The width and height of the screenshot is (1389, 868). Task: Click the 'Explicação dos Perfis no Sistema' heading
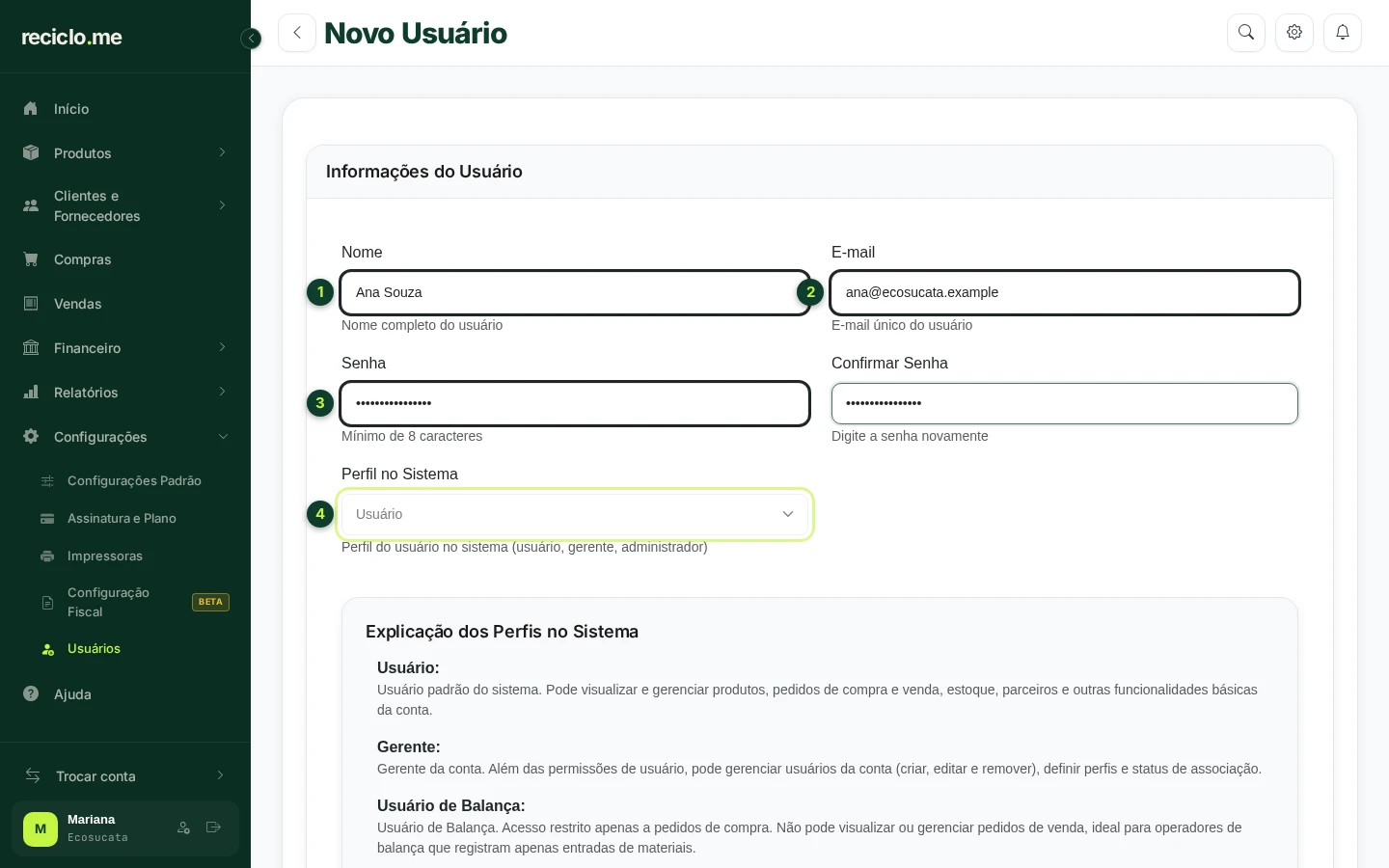pos(502,632)
